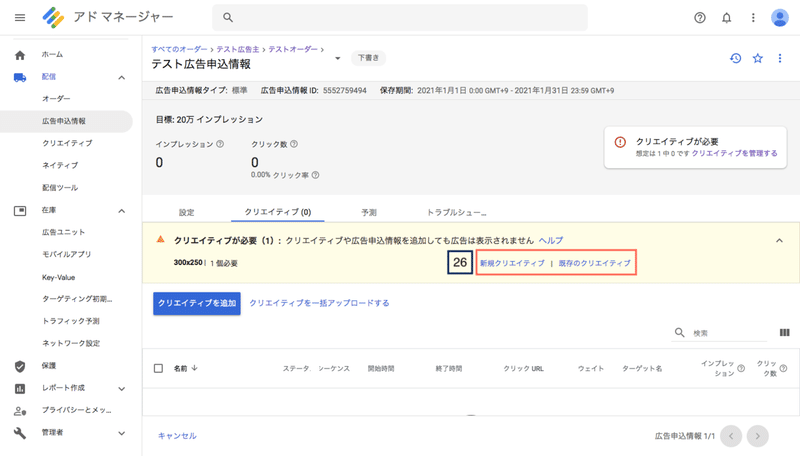This screenshot has width=800, height=456.
Task: Click すべてのオーダー breadcrumb
Action: click(x=179, y=49)
